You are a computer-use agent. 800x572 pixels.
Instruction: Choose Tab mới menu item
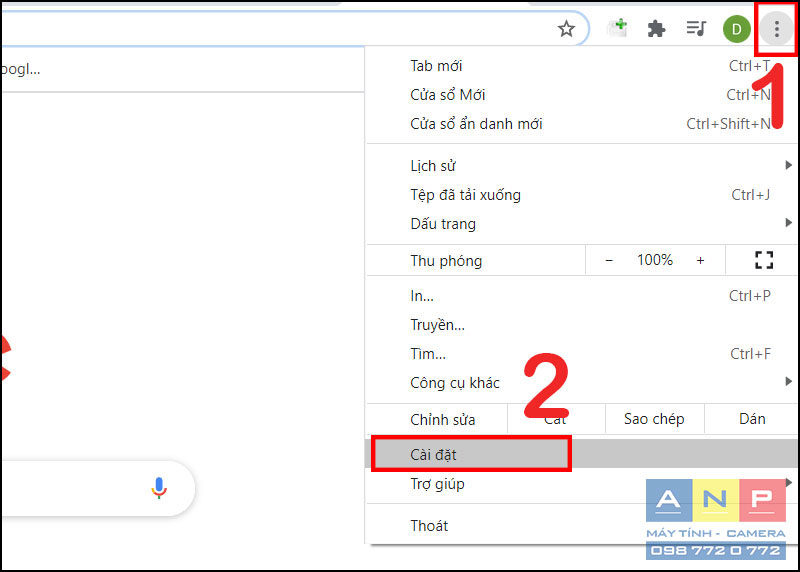click(581, 66)
